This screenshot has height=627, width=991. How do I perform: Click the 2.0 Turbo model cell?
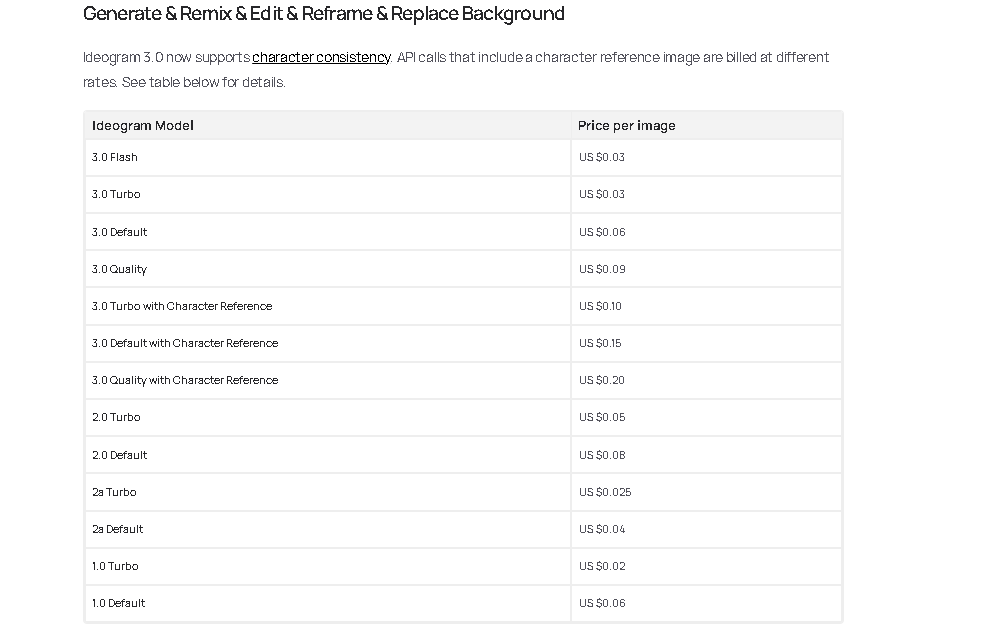116,417
